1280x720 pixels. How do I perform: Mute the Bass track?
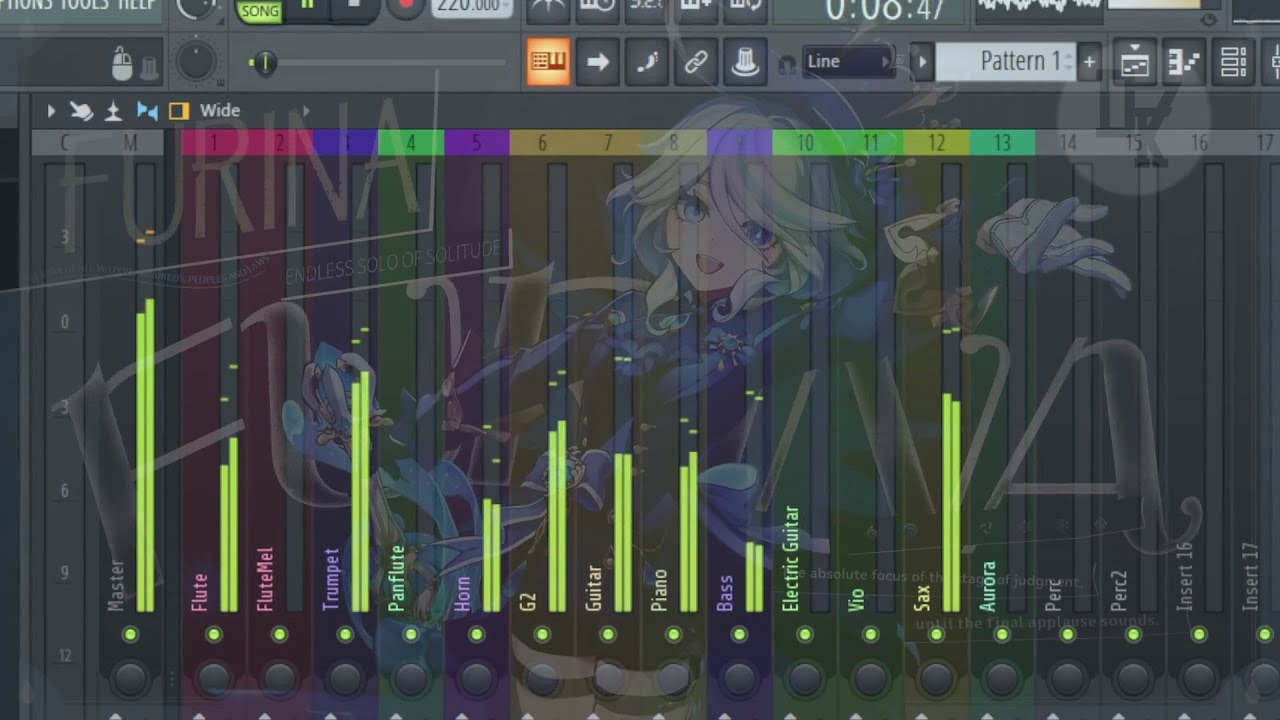pos(739,635)
